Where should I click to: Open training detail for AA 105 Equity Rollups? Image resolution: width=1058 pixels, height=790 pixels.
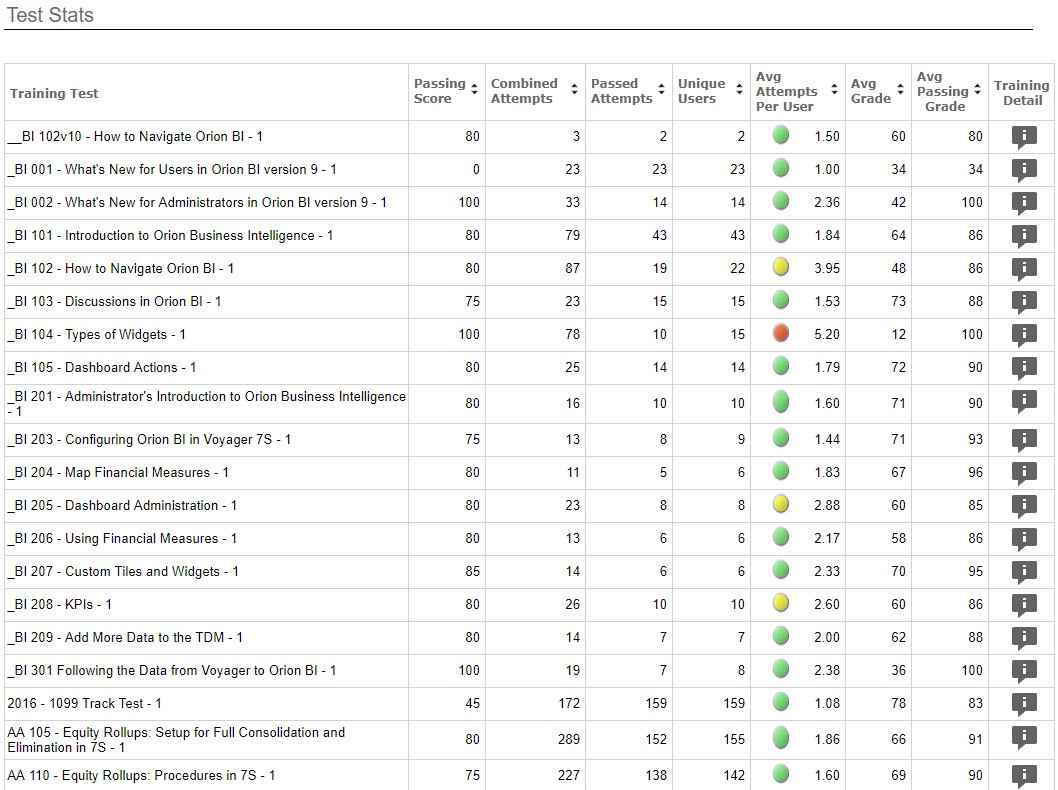(1024, 738)
